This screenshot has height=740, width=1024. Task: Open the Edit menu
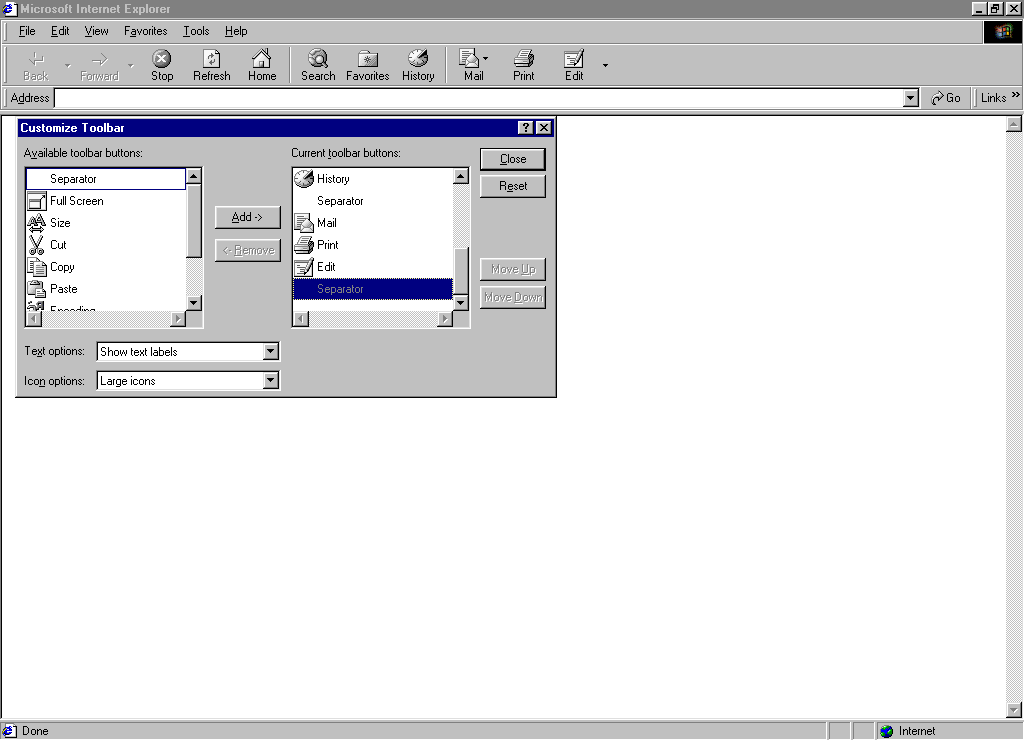tap(60, 31)
